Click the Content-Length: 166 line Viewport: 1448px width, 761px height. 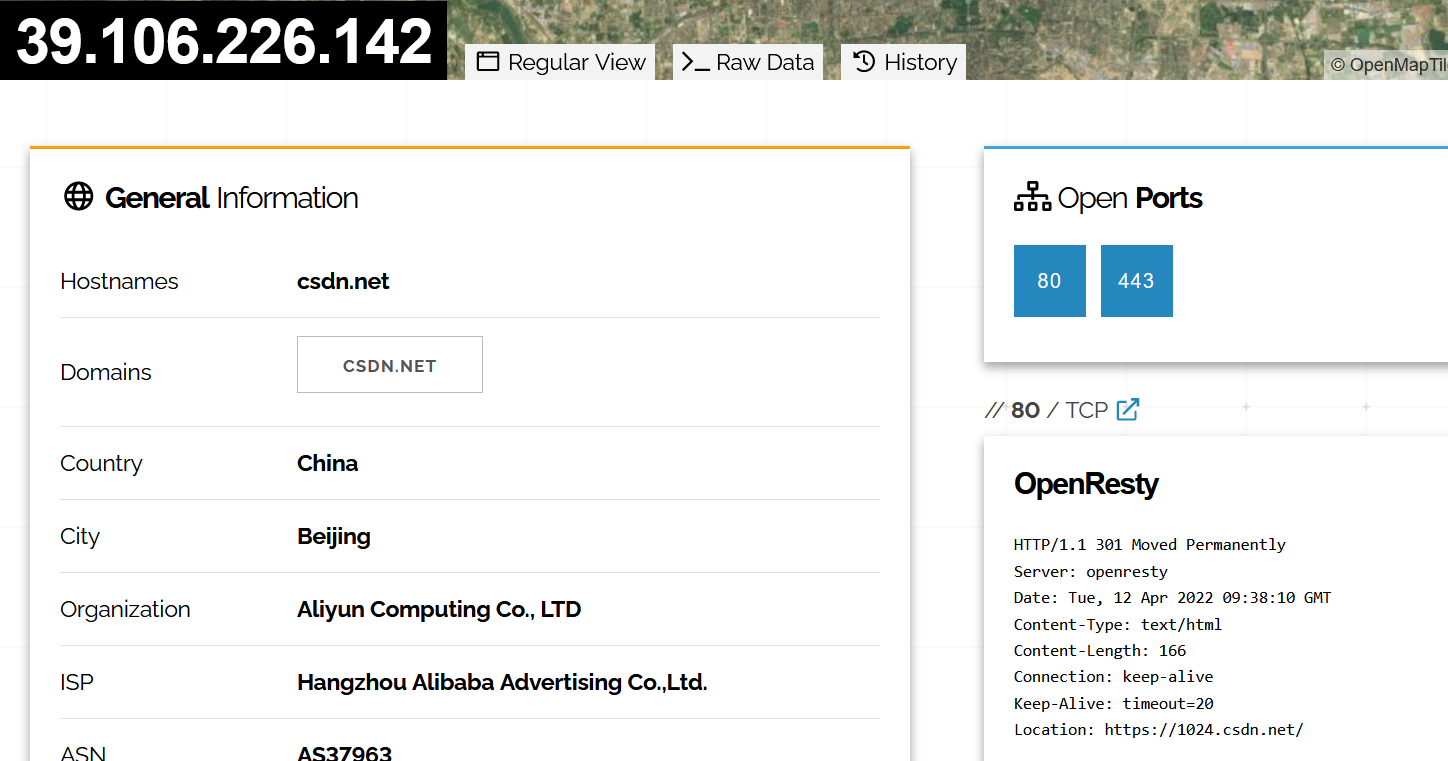(1100, 651)
